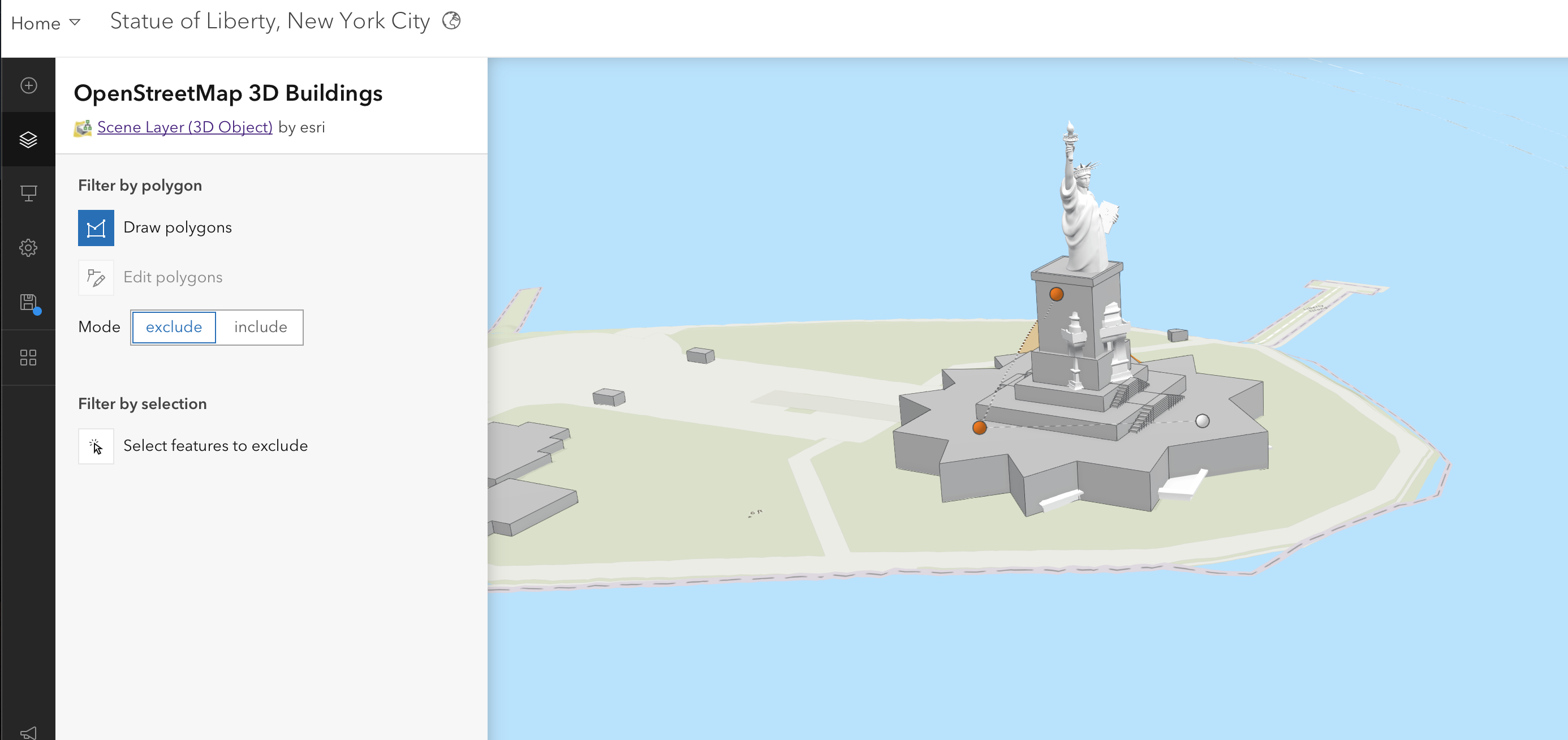Click Select features to exclude label
This screenshot has height=740, width=1568.
[x=216, y=446]
